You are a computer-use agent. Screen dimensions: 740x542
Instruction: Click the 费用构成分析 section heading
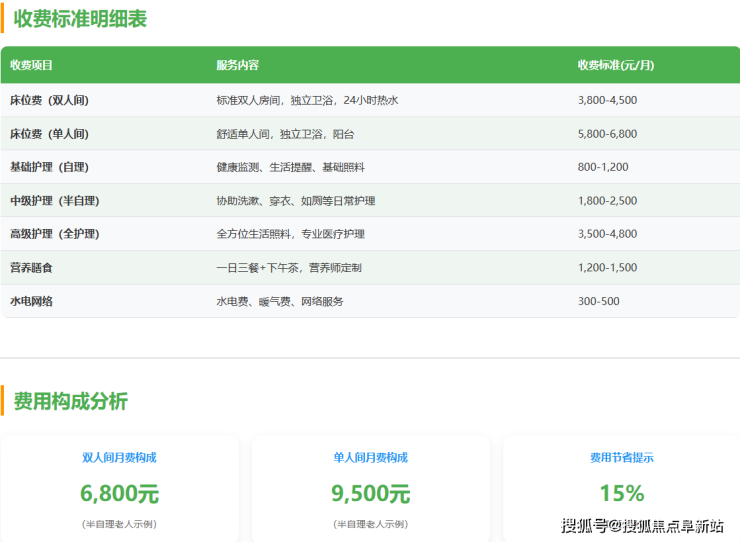[x=70, y=401]
